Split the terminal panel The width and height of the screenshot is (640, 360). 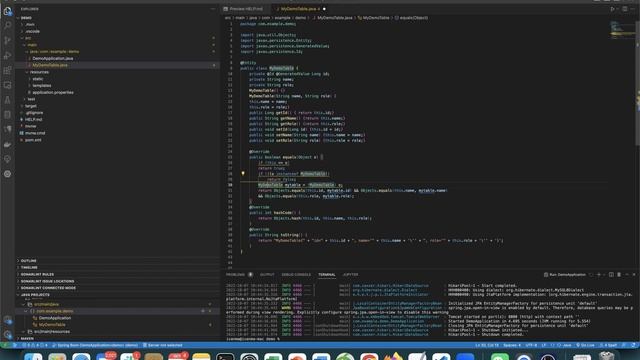point(611,275)
